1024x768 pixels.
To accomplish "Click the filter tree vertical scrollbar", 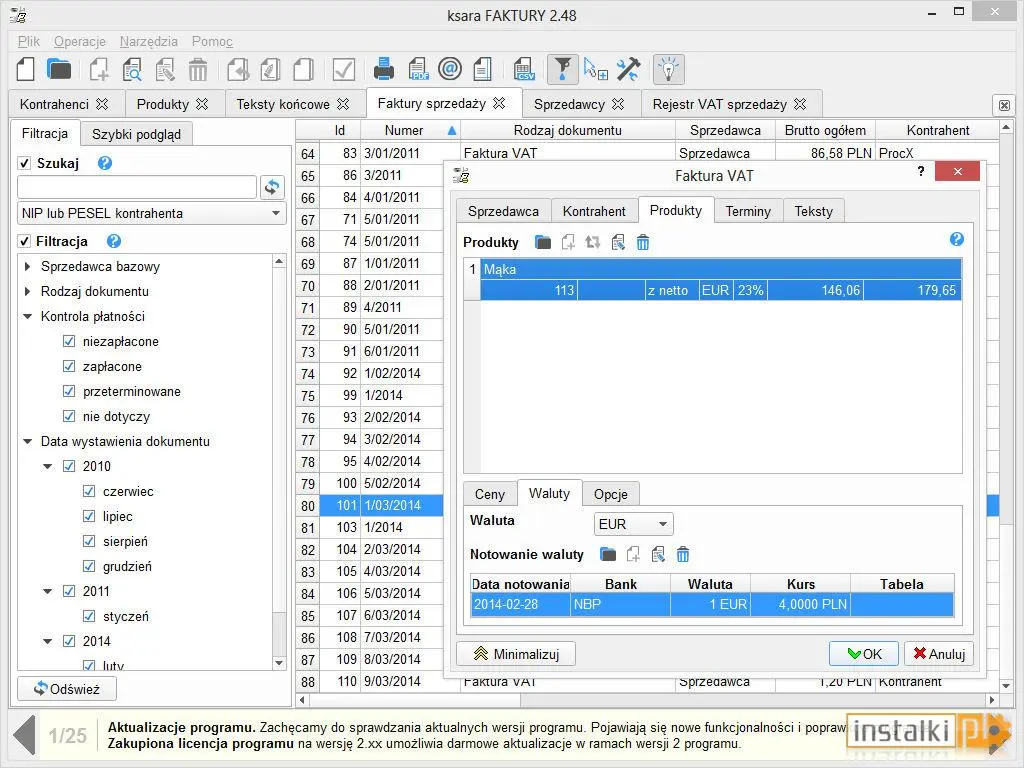I will point(279,462).
